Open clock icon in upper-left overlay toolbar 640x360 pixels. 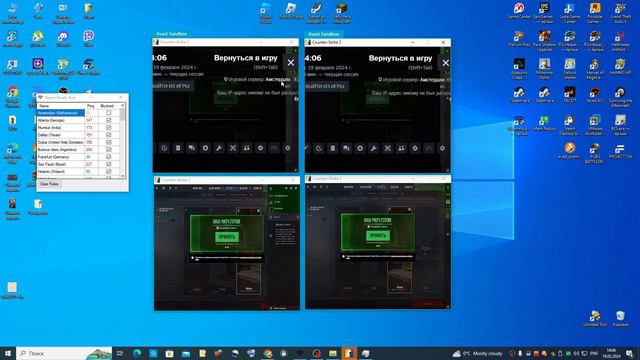[x=164, y=148]
